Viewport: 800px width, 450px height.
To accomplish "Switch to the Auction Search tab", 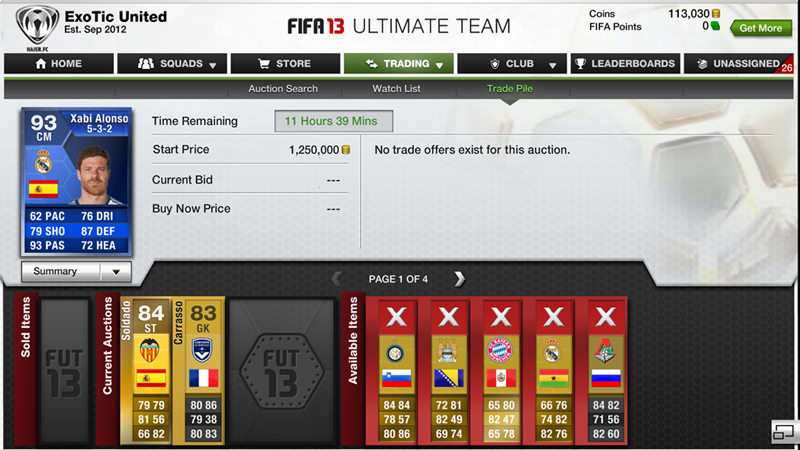I will (283, 89).
